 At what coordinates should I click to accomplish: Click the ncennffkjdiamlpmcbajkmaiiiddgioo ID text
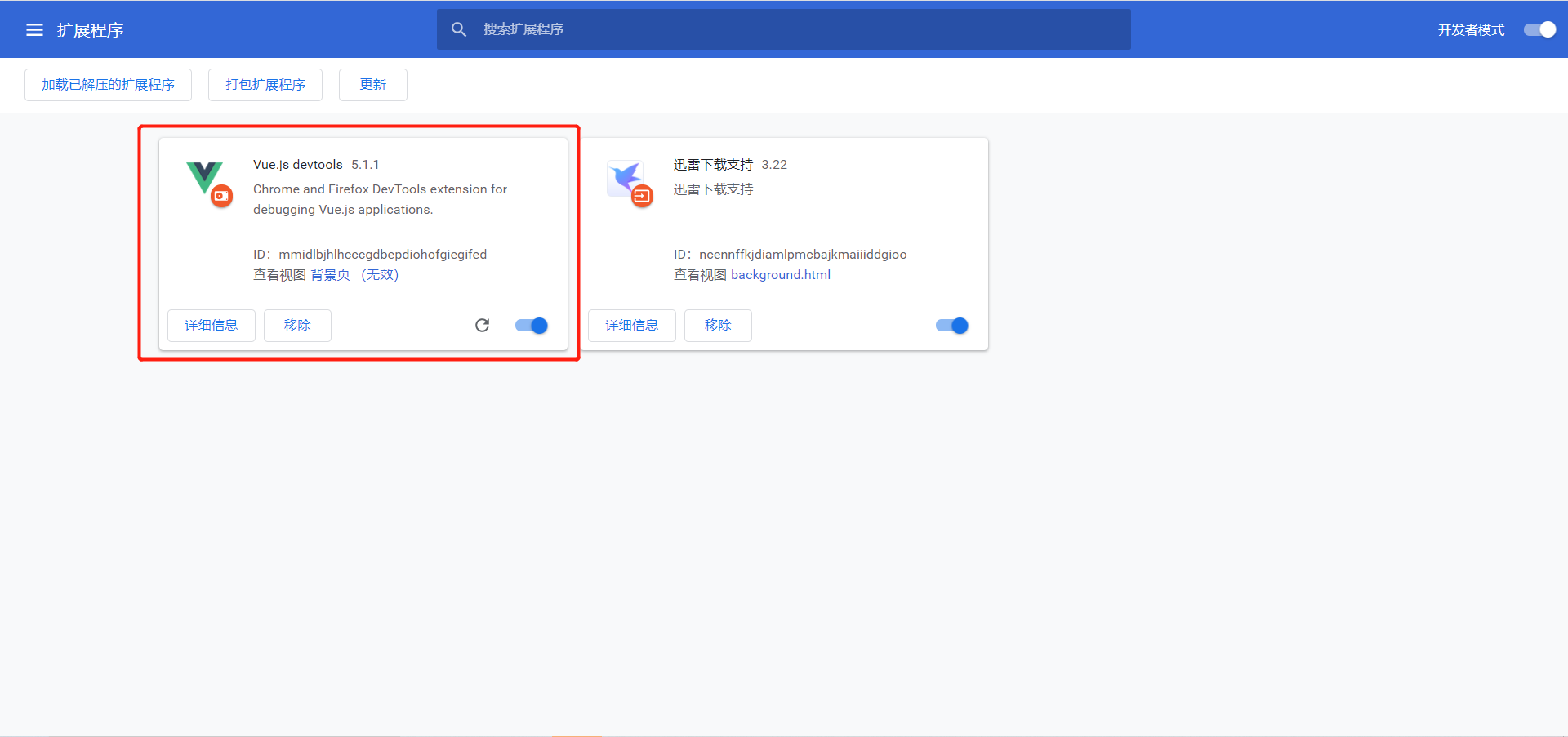803,255
